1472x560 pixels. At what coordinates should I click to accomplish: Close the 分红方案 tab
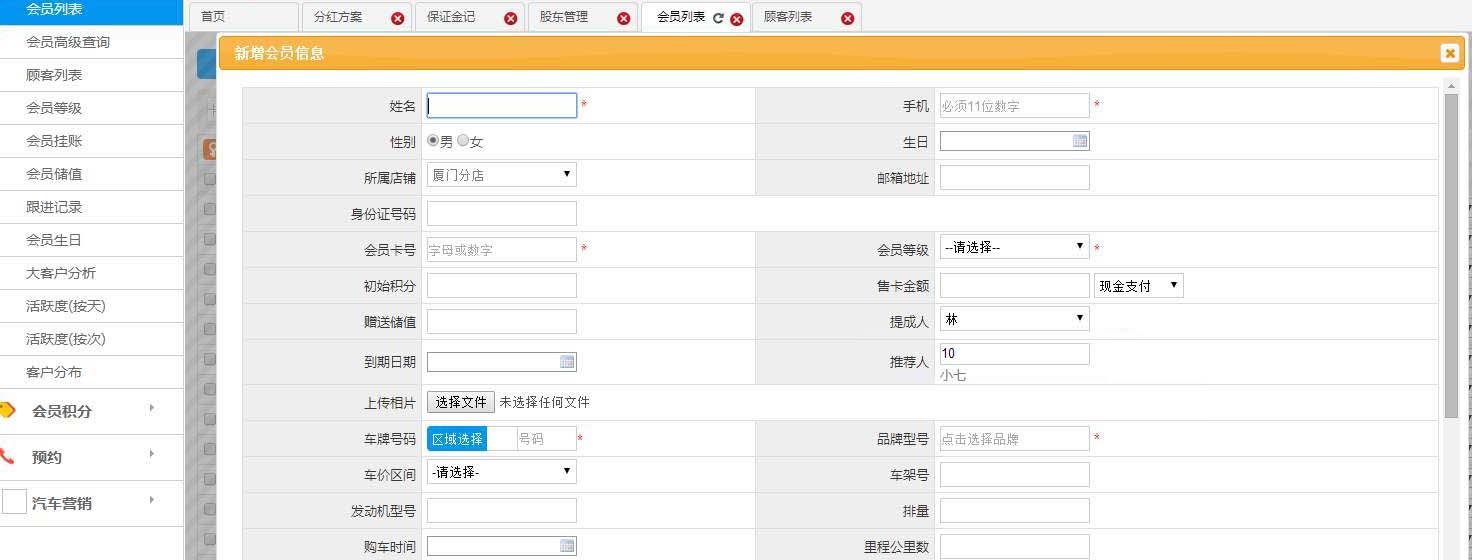point(398,18)
